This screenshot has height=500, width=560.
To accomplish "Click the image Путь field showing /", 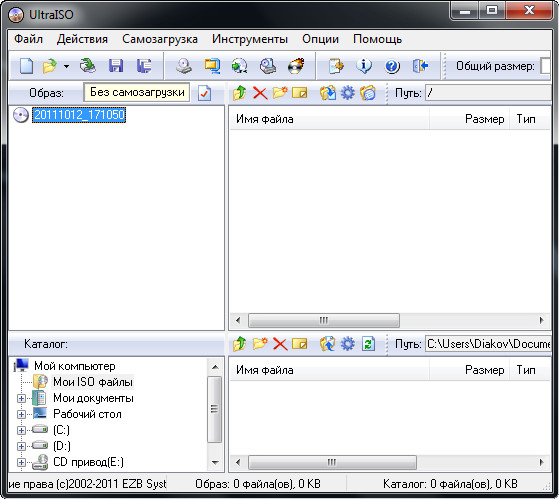I will (x=488, y=93).
